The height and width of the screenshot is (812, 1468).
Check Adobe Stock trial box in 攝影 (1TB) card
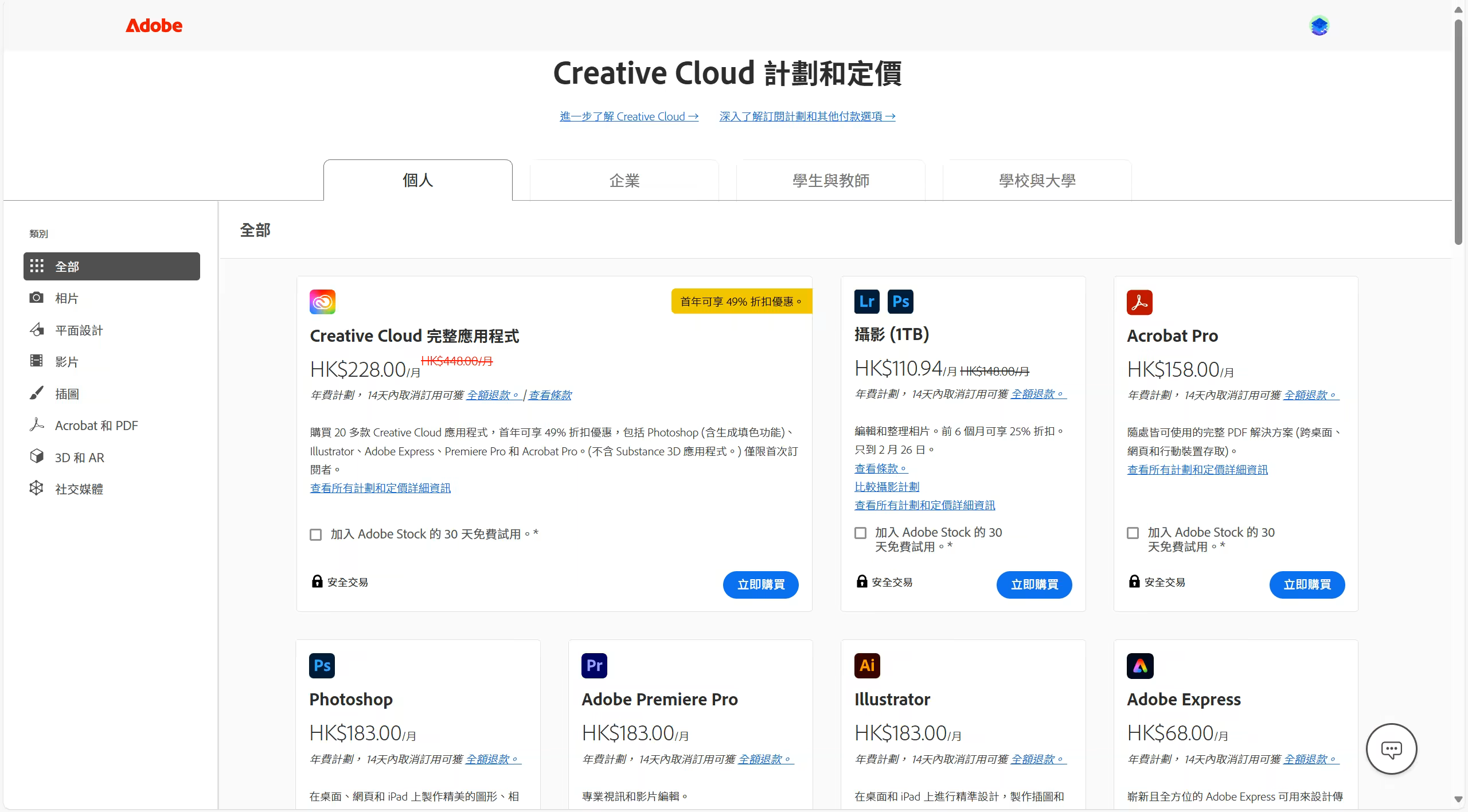[860, 533]
